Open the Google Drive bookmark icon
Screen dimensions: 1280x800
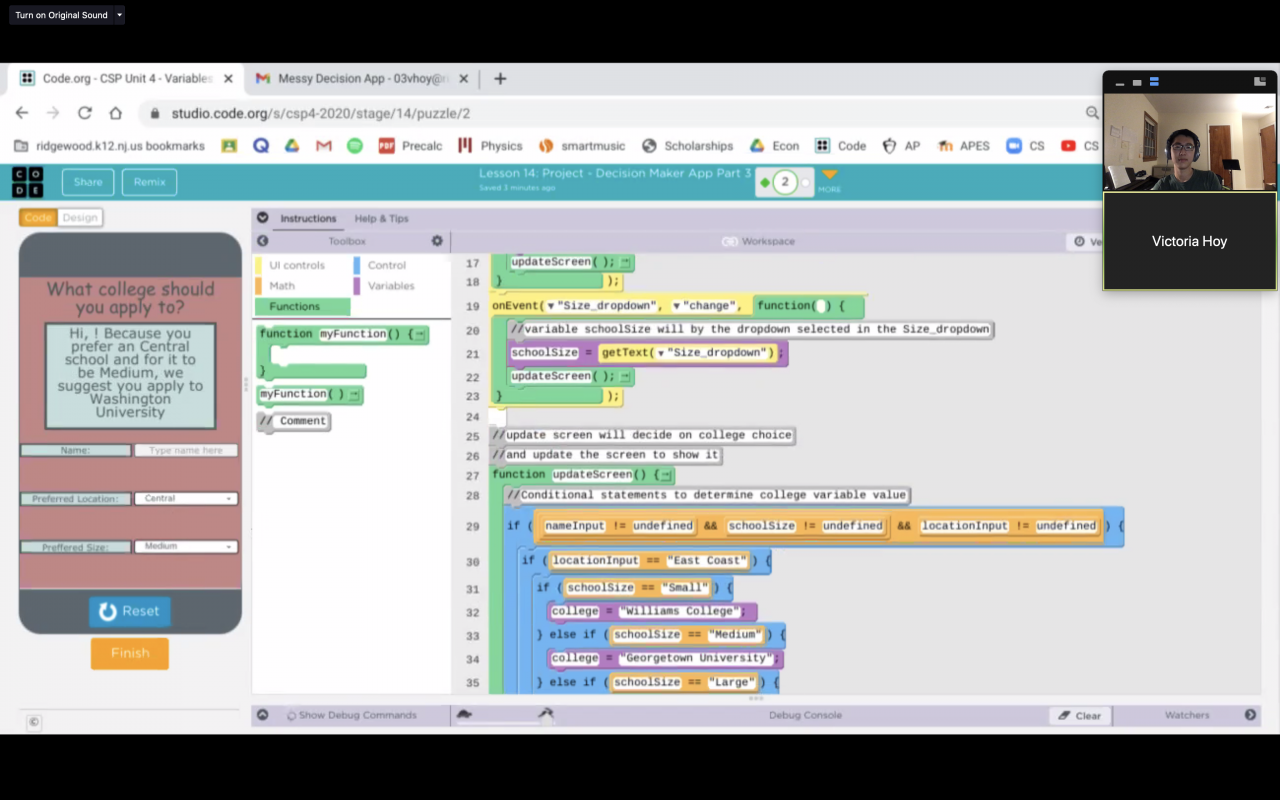click(x=292, y=146)
